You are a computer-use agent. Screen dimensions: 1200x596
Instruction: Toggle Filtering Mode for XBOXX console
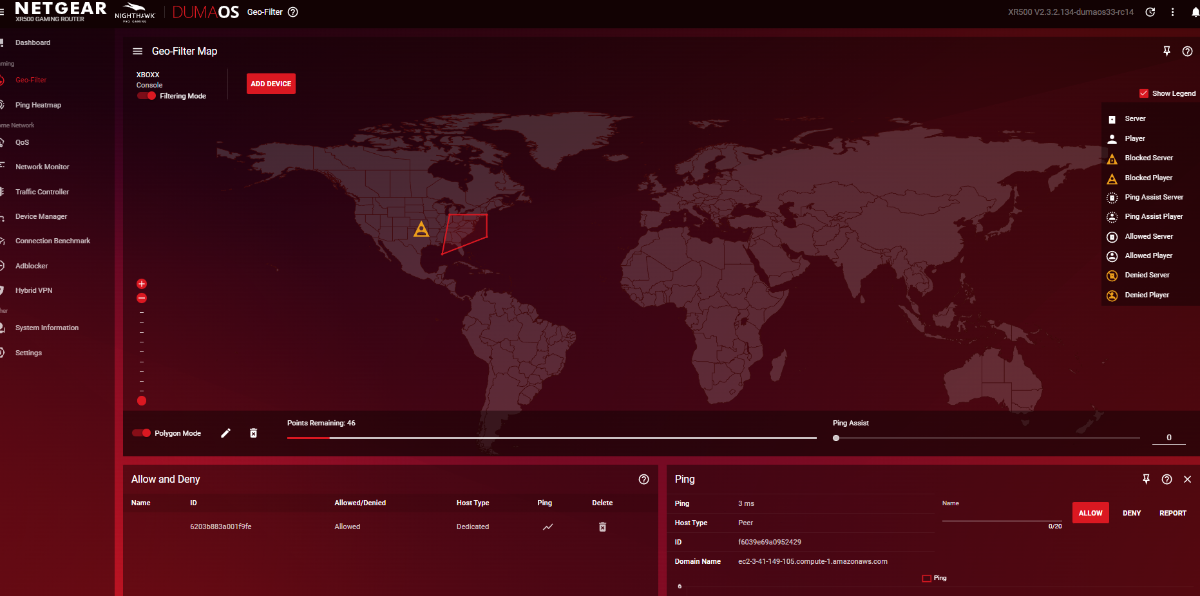pos(147,96)
